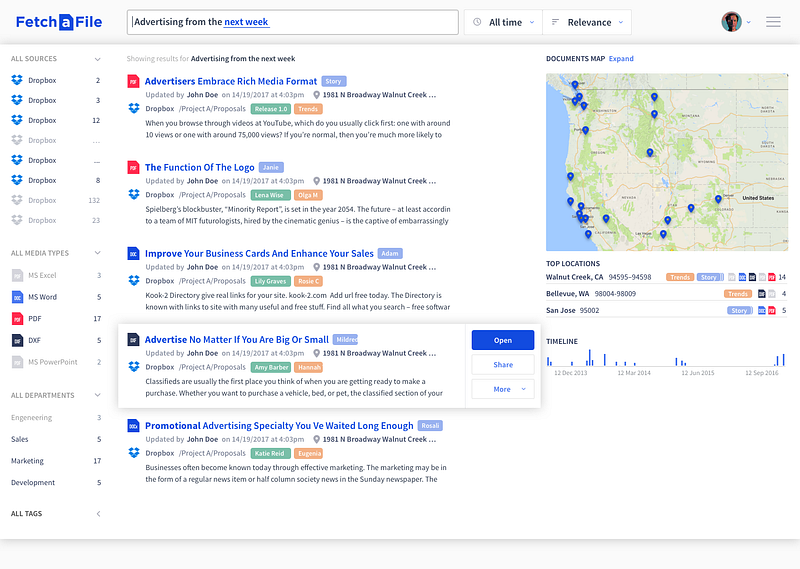
Task: Click the Trends tag in Bellevue row
Action: point(738,294)
